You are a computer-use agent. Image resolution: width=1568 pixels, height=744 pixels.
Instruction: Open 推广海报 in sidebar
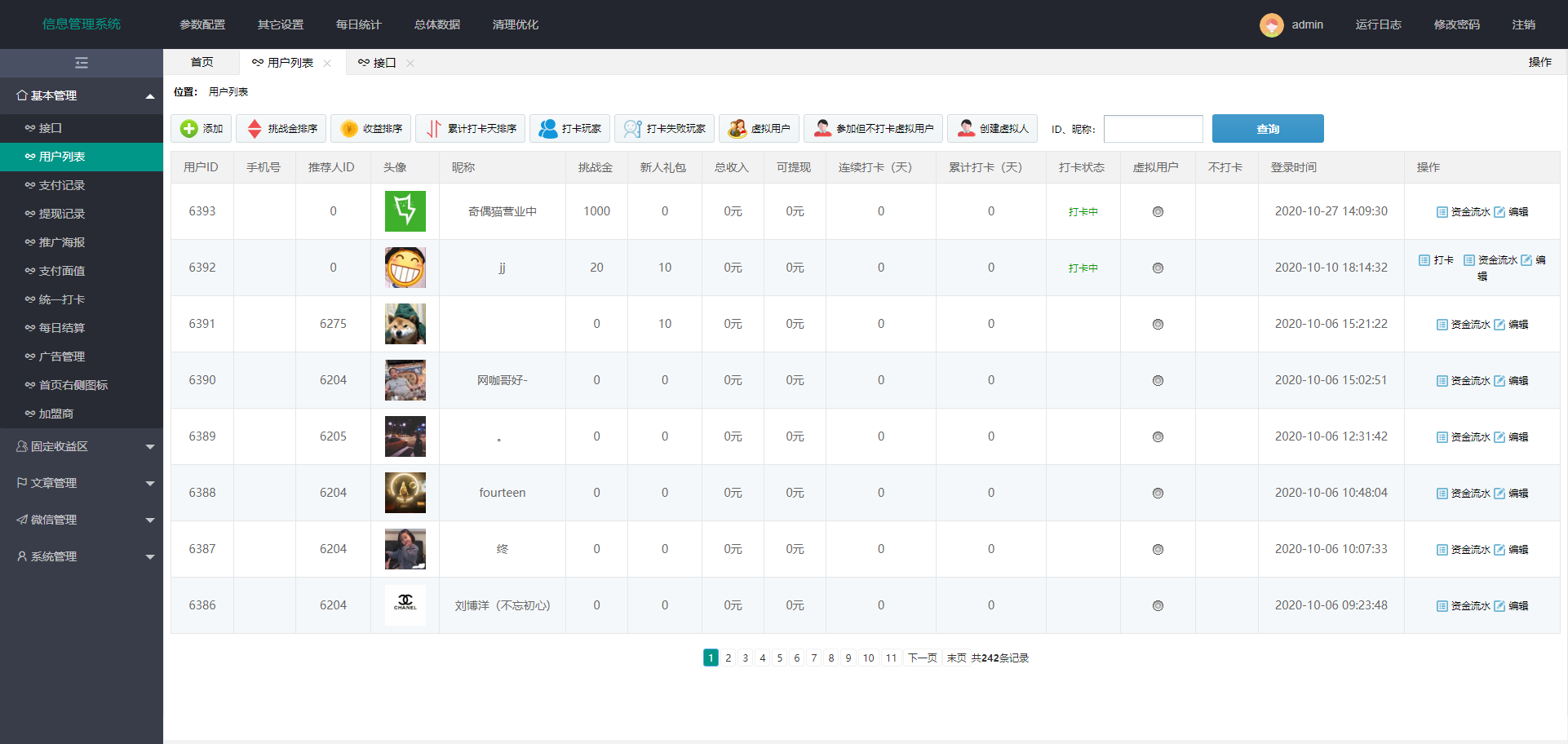click(x=82, y=242)
